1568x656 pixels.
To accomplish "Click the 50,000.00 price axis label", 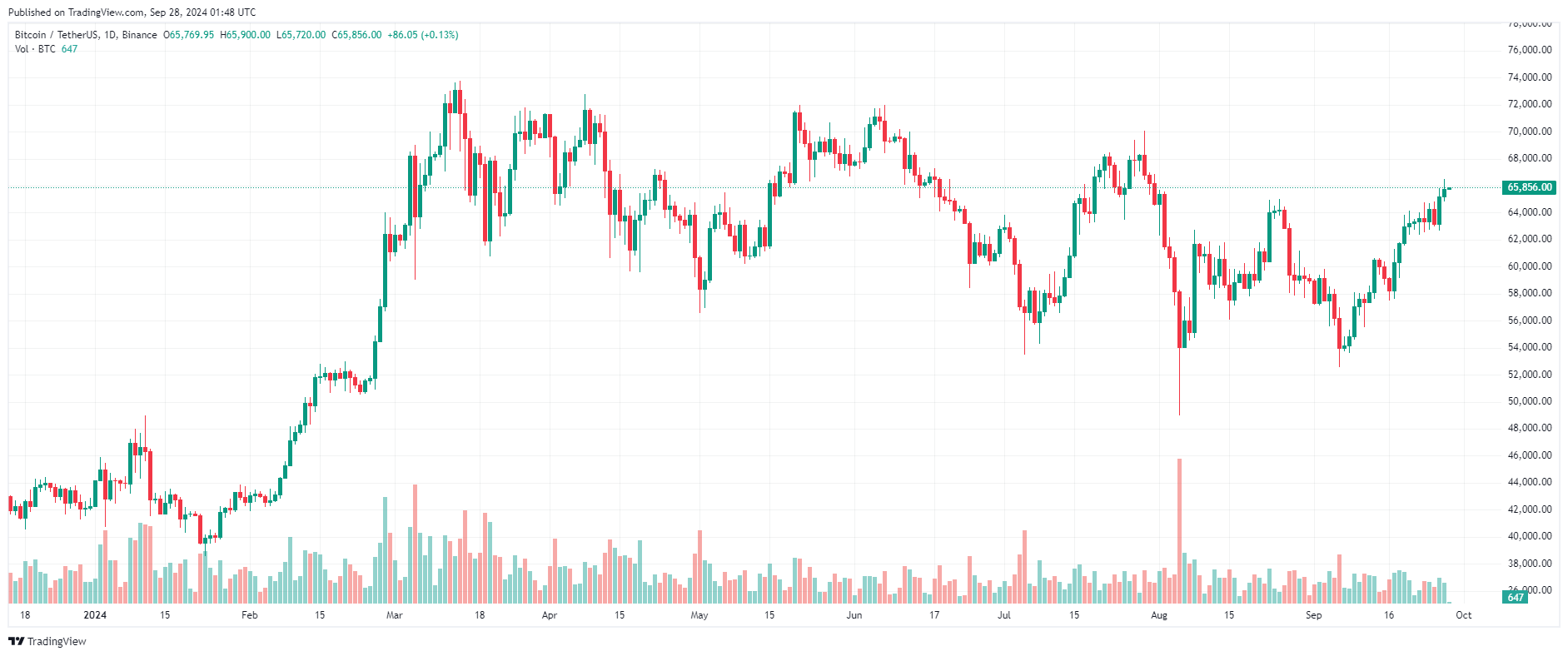I will tap(1530, 401).
